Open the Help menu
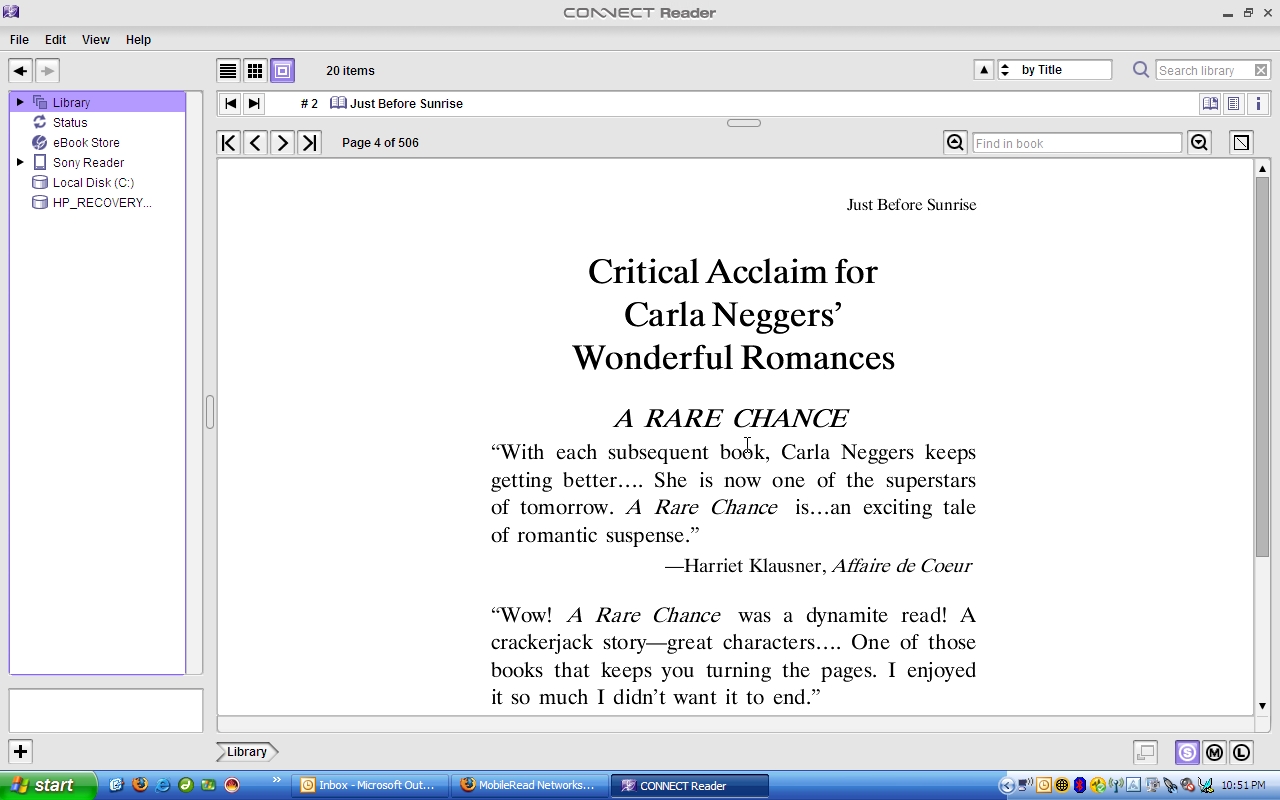 pyautogui.click(x=138, y=40)
